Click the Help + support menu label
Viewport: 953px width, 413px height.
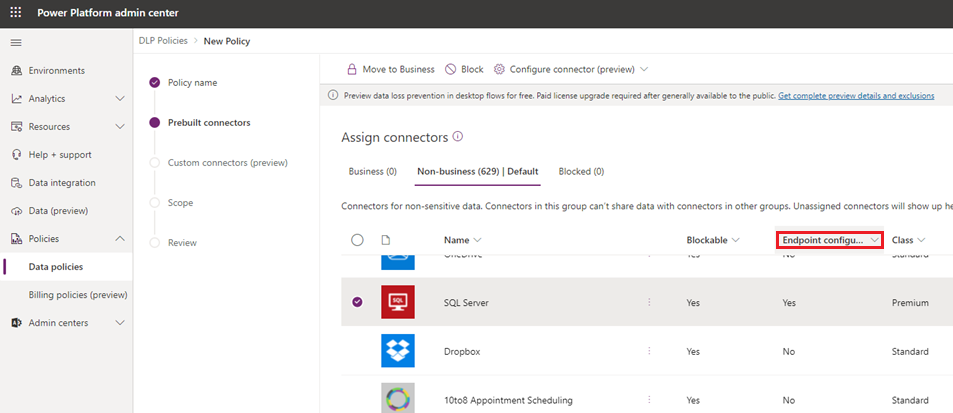point(60,155)
